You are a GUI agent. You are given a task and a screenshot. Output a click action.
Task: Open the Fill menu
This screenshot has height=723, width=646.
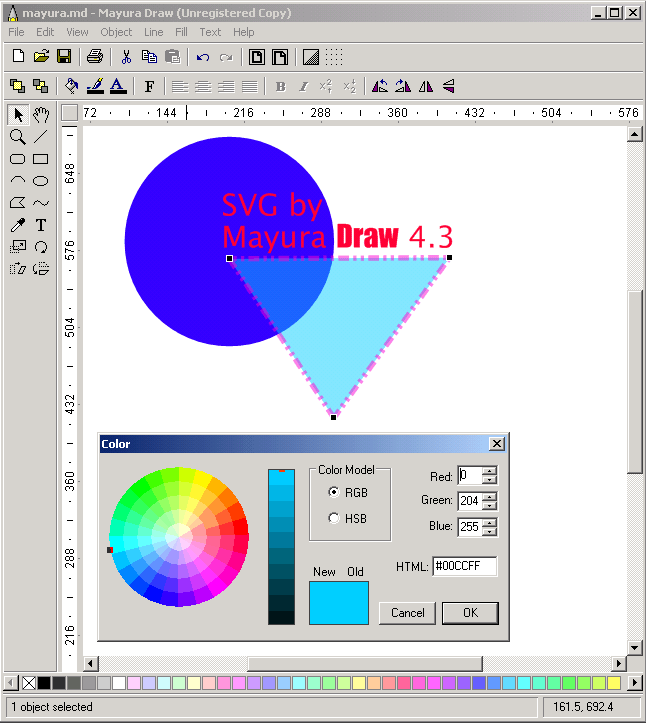click(181, 32)
